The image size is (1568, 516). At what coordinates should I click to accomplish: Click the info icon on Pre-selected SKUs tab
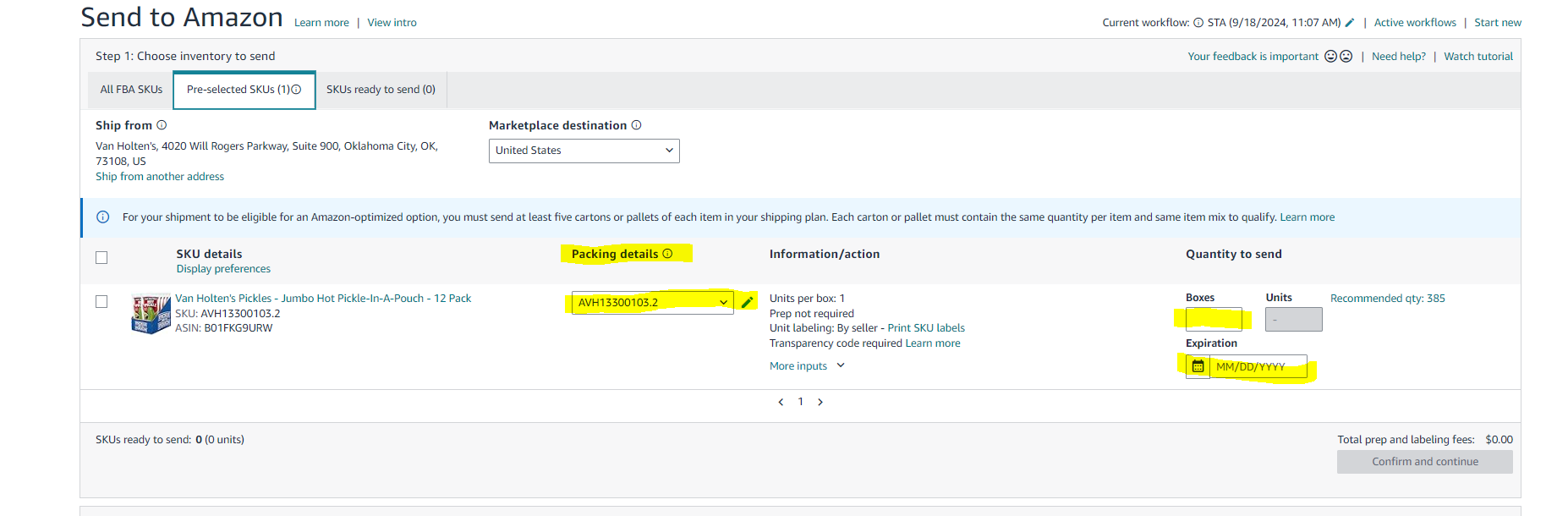(x=296, y=90)
